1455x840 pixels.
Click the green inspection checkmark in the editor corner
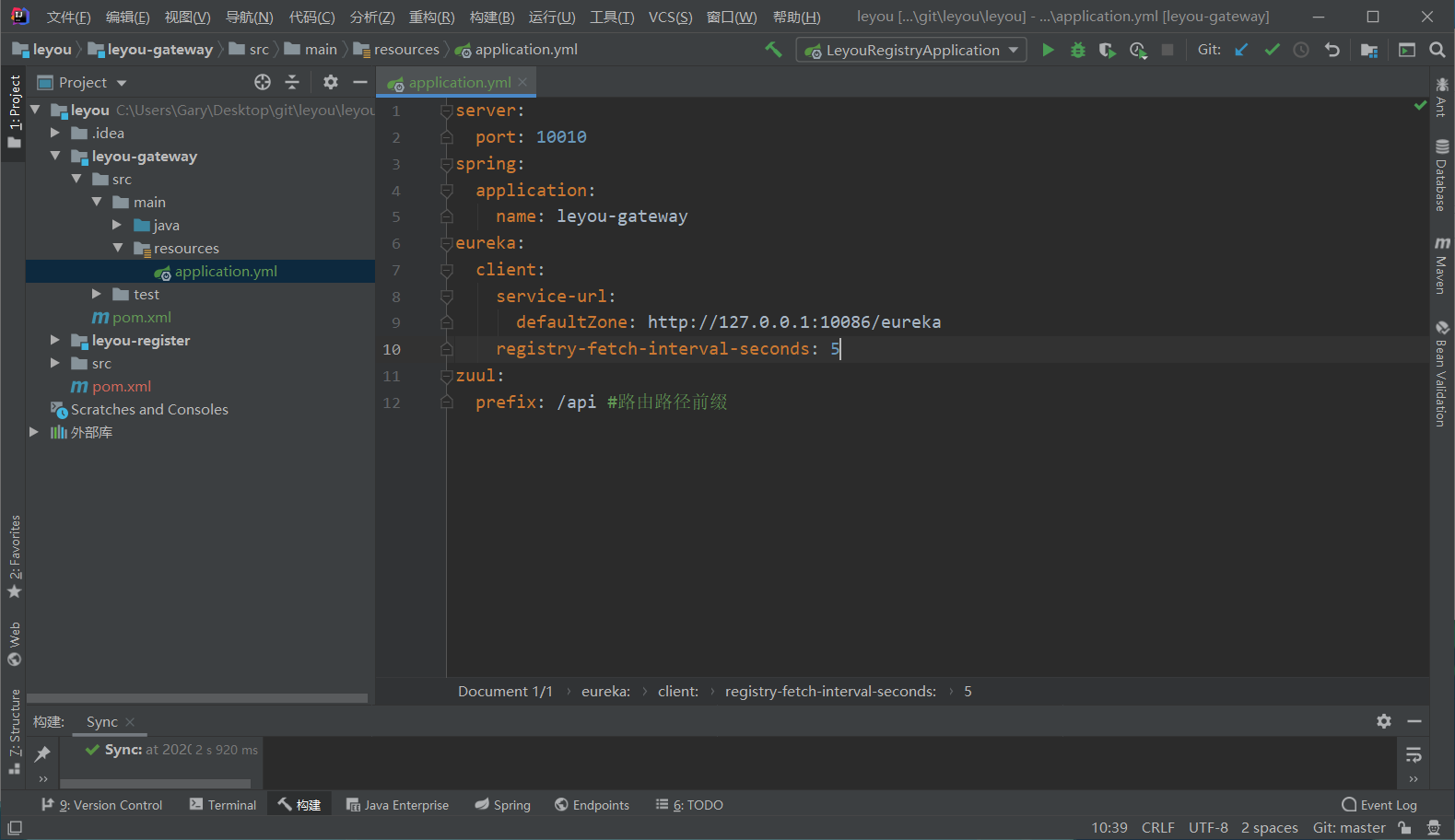(1420, 106)
